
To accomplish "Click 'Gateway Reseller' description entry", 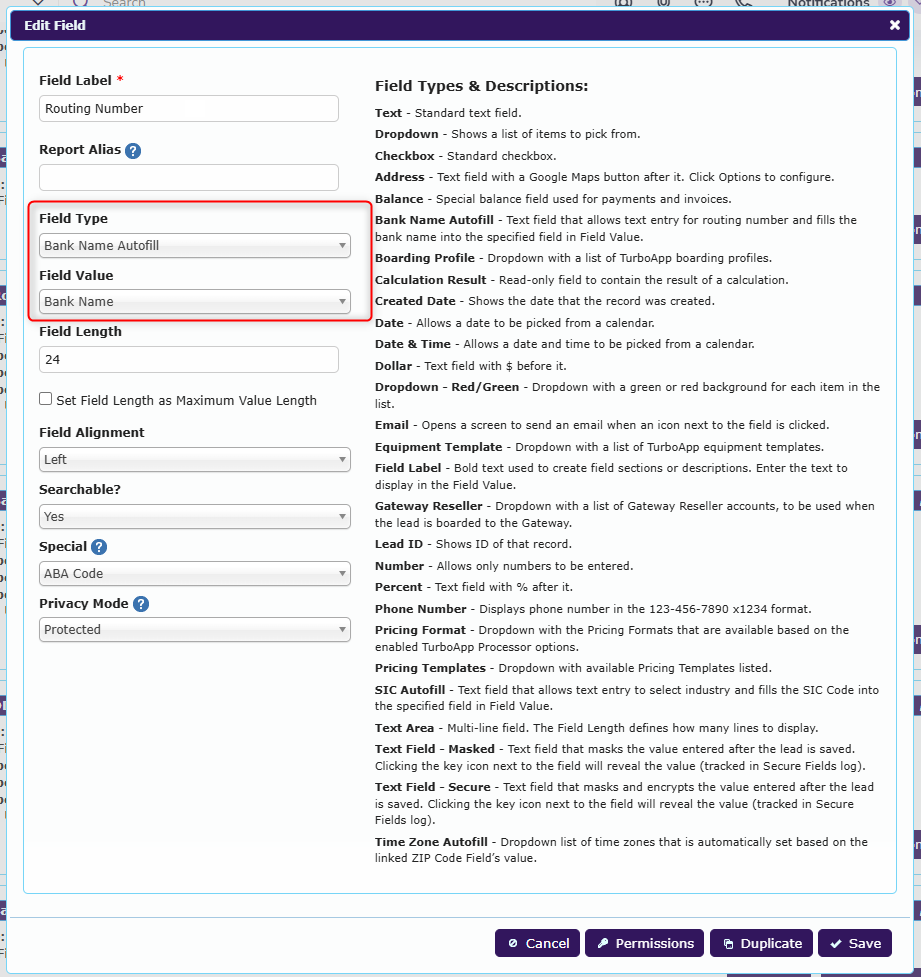I will coord(624,515).
